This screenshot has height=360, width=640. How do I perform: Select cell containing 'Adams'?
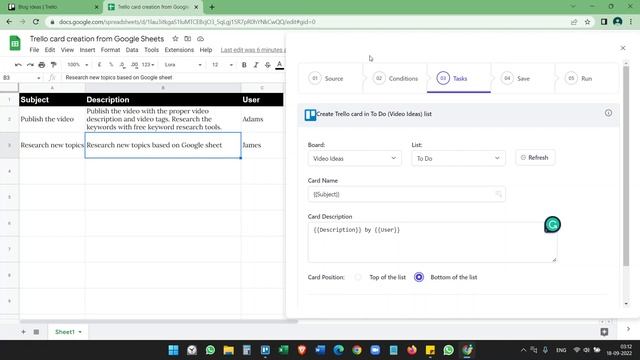262,119
